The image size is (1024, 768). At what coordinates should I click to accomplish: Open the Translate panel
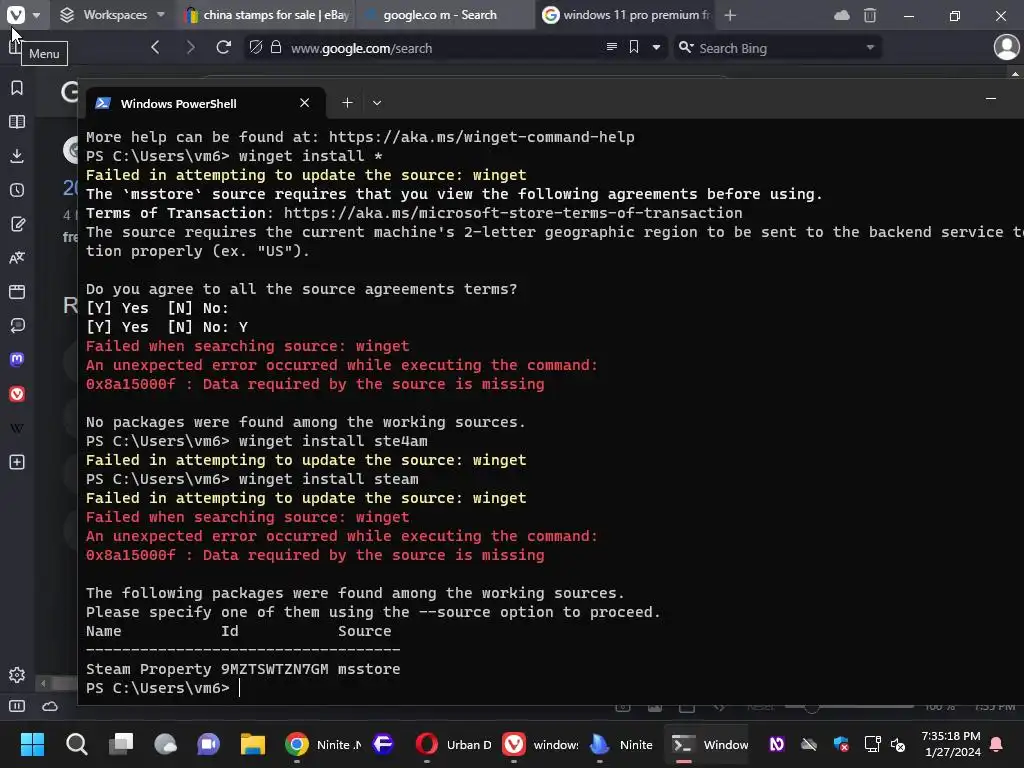(x=17, y=257)
